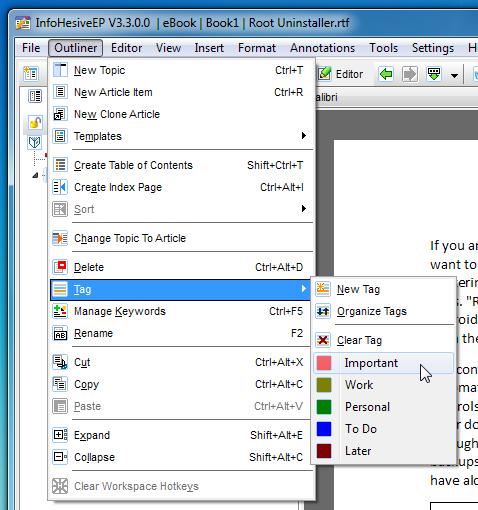Open the View menu
Viewport: 478px width, 510px height.
(168, 48)
